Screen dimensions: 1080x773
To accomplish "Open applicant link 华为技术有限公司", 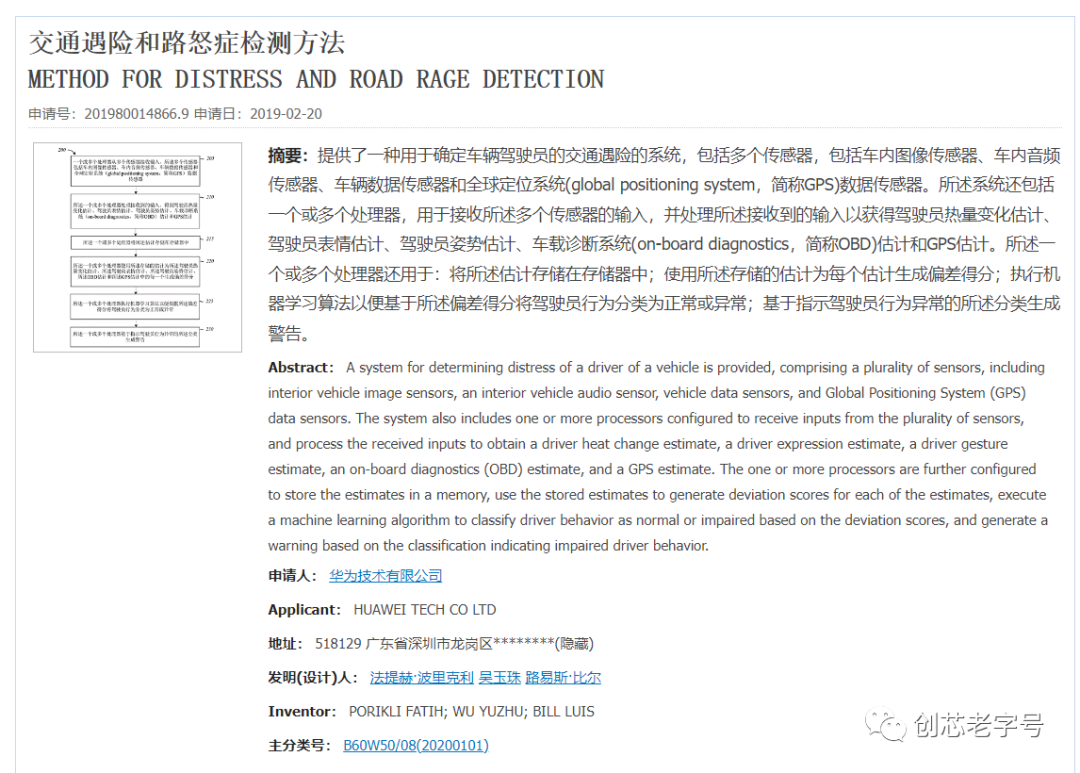I will [386, 576].
